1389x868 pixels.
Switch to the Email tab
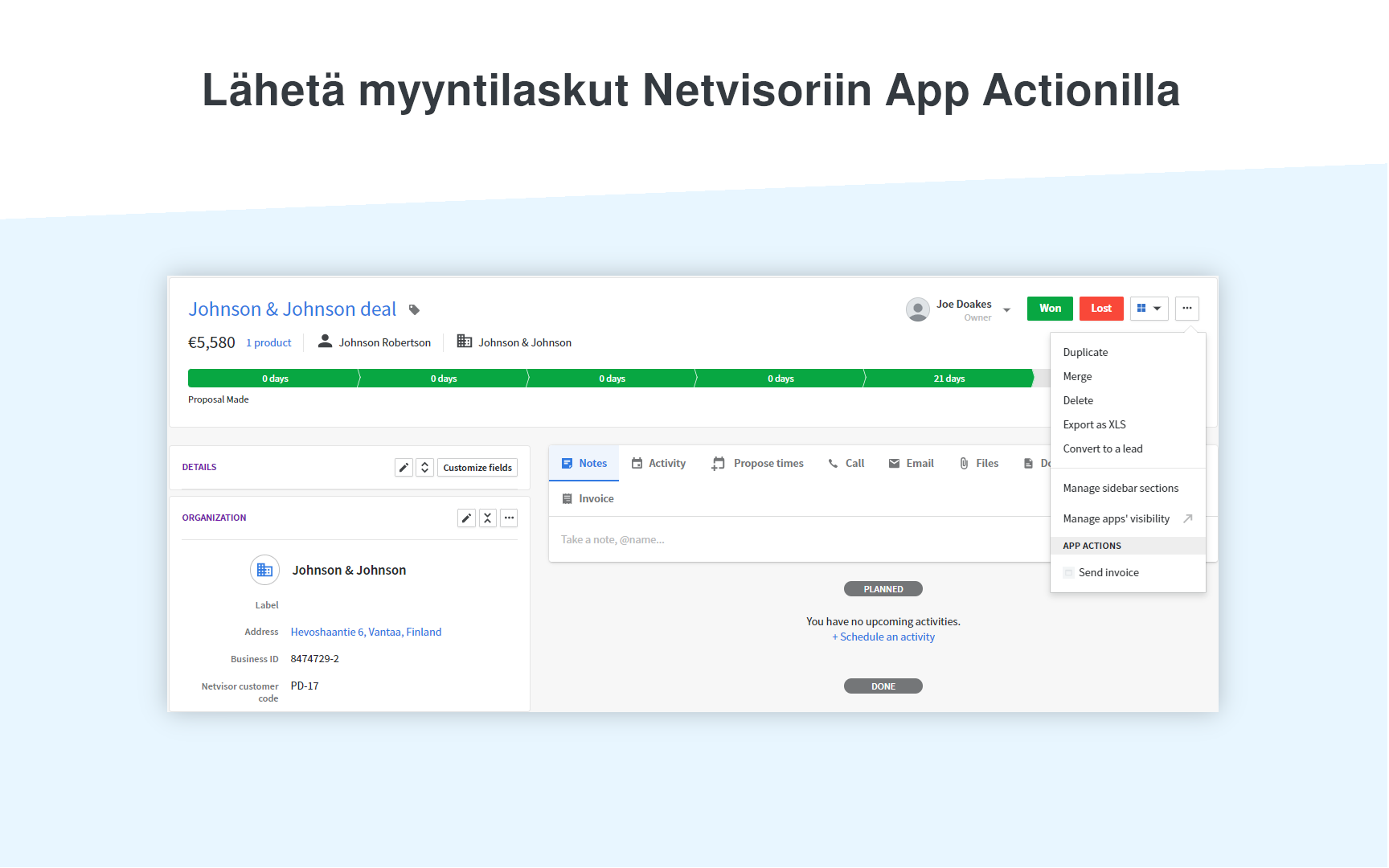pyautogui.click(x=912, y=464)
